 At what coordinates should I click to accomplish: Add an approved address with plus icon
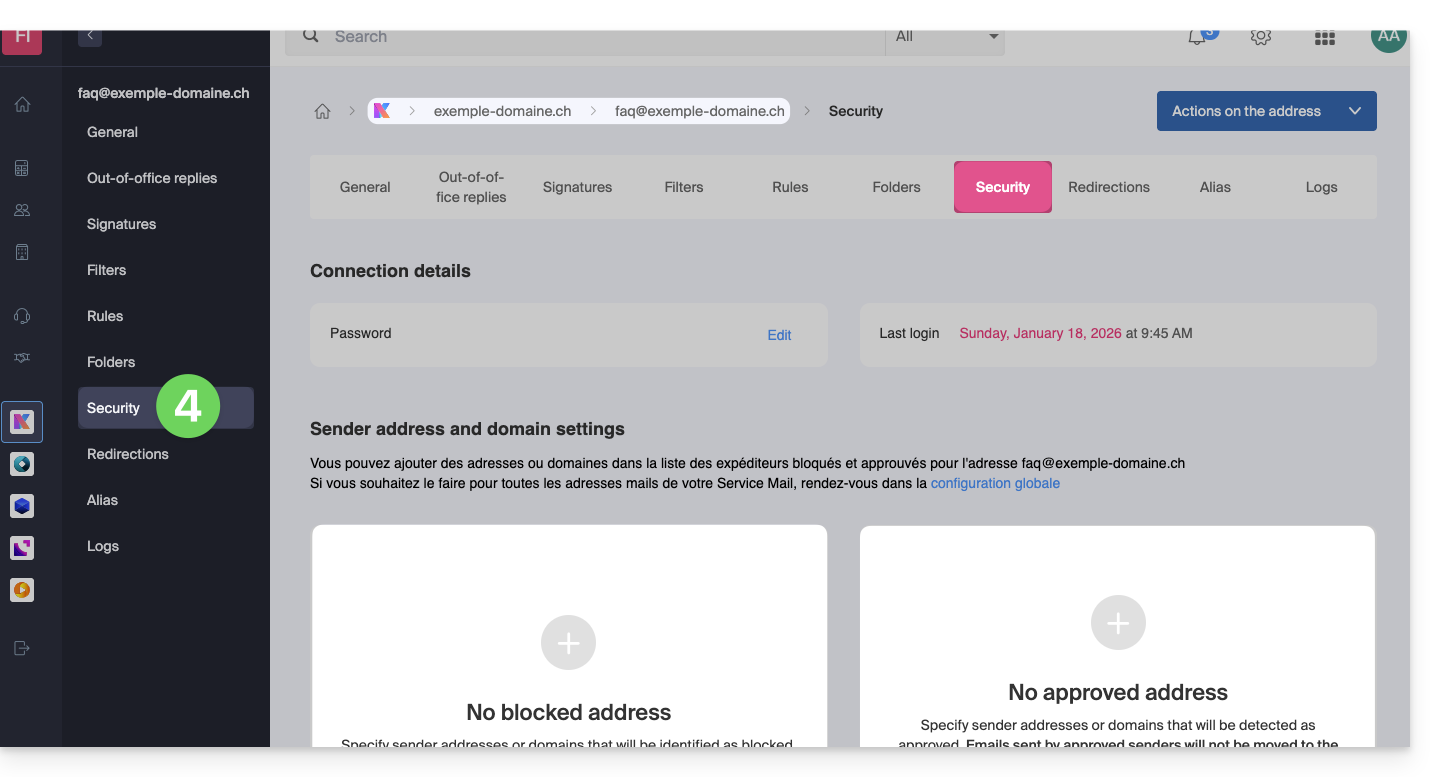tap(1118, 623)
